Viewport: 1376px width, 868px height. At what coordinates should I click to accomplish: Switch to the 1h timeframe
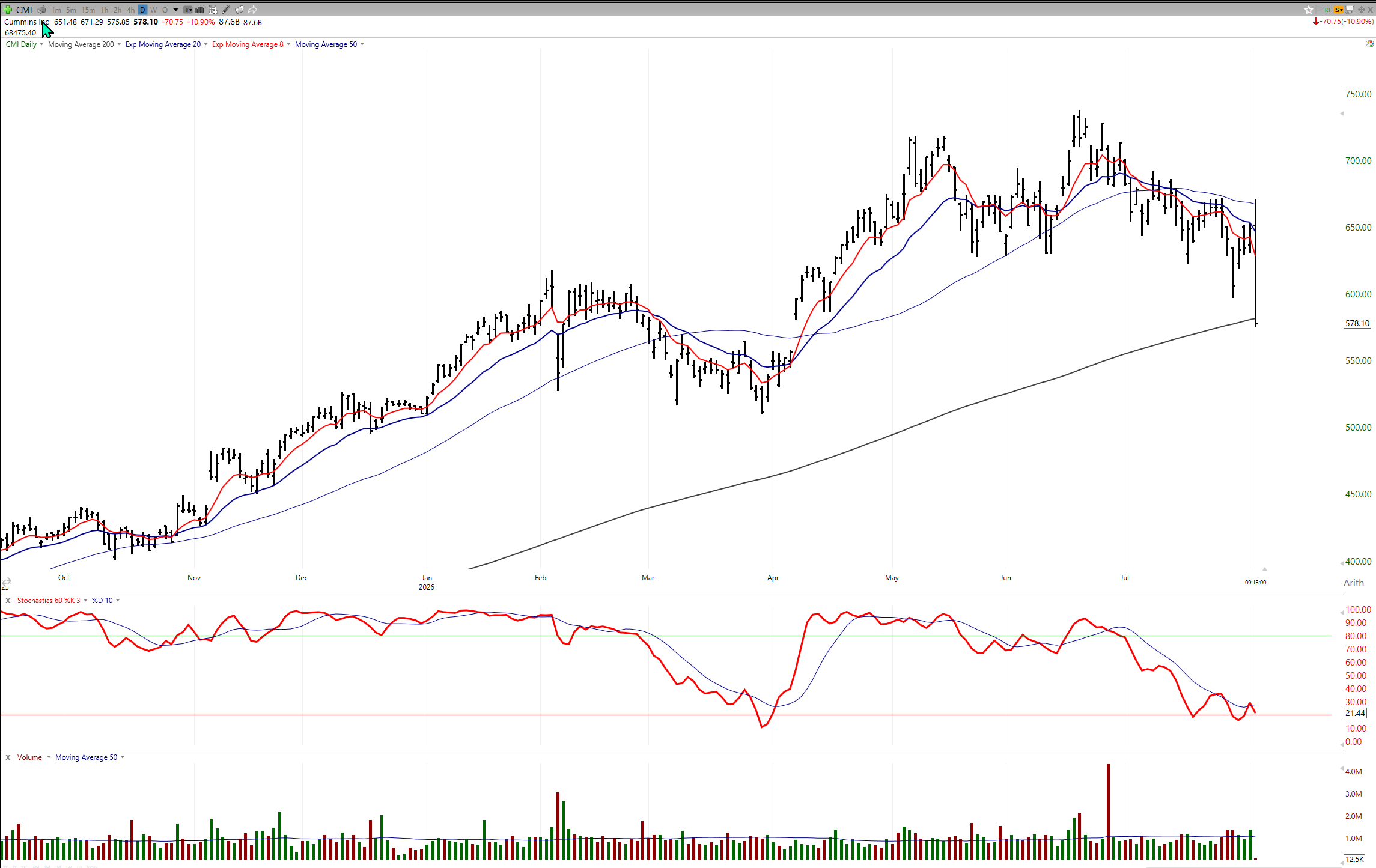click(x=105, y=10)
